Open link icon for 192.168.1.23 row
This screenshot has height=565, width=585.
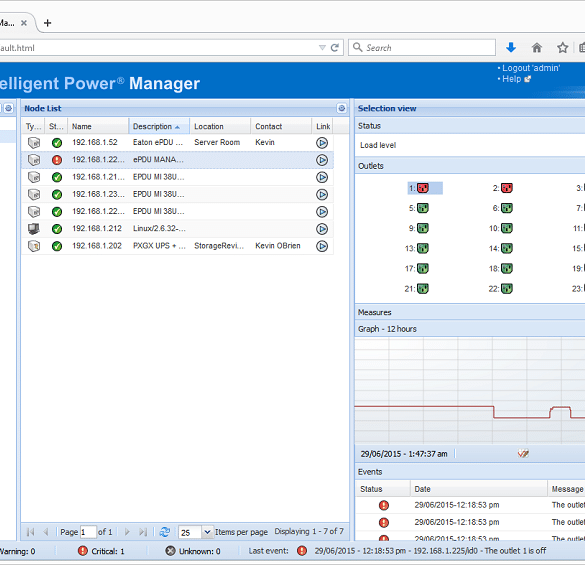(x=322, y=194)
